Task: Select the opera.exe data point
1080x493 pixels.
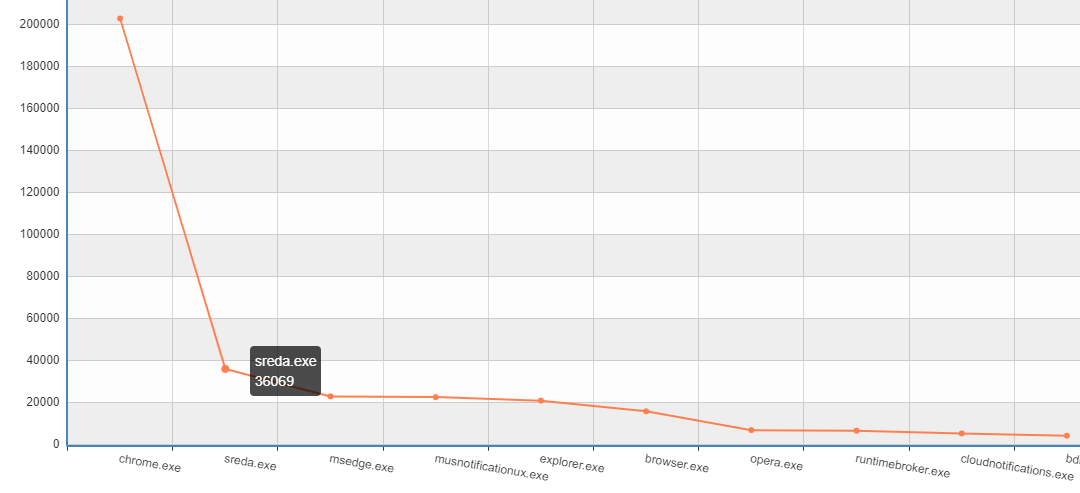Action: (751, 430)
